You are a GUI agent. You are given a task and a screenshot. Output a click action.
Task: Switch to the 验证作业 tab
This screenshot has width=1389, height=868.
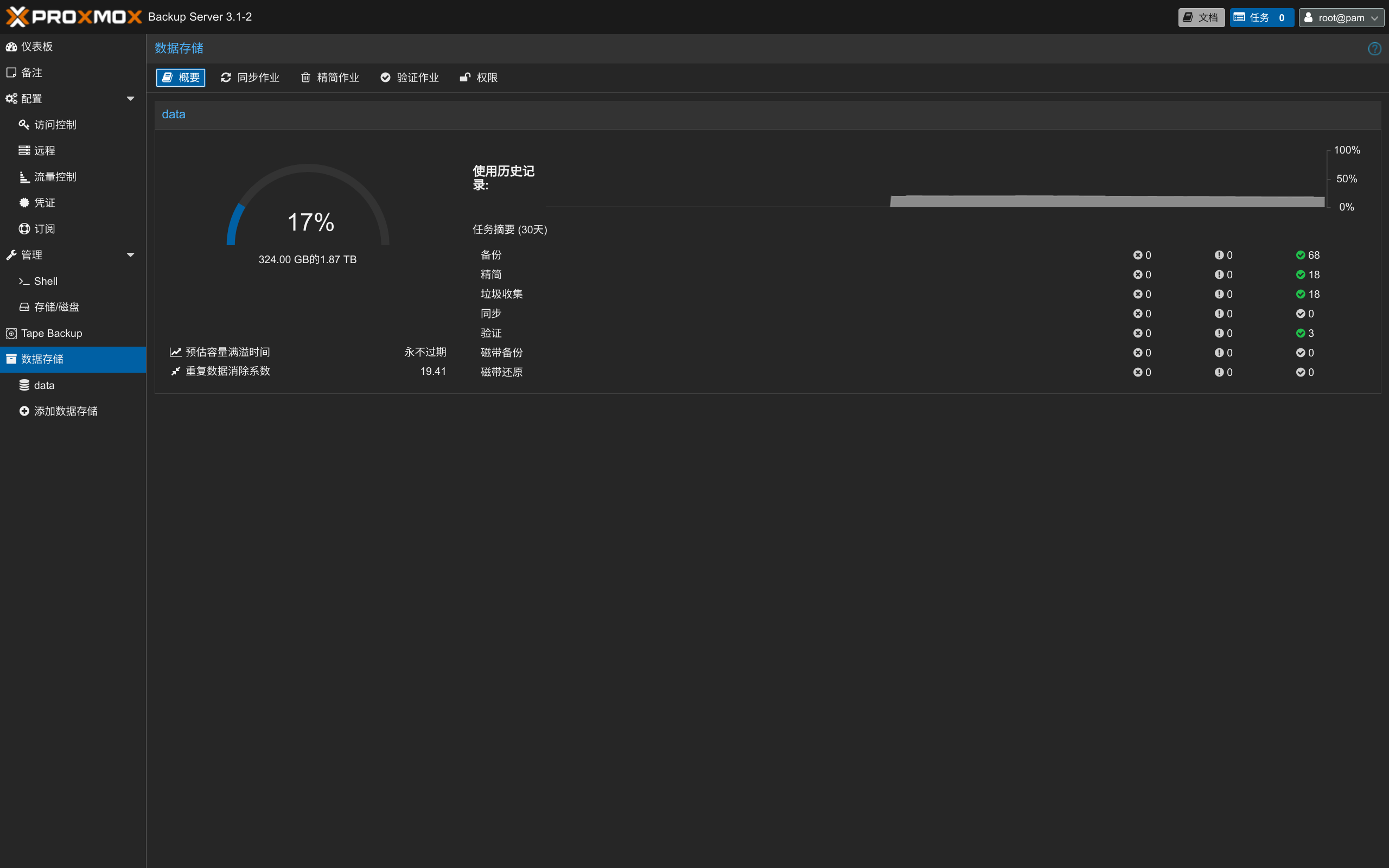click(410, 78)
